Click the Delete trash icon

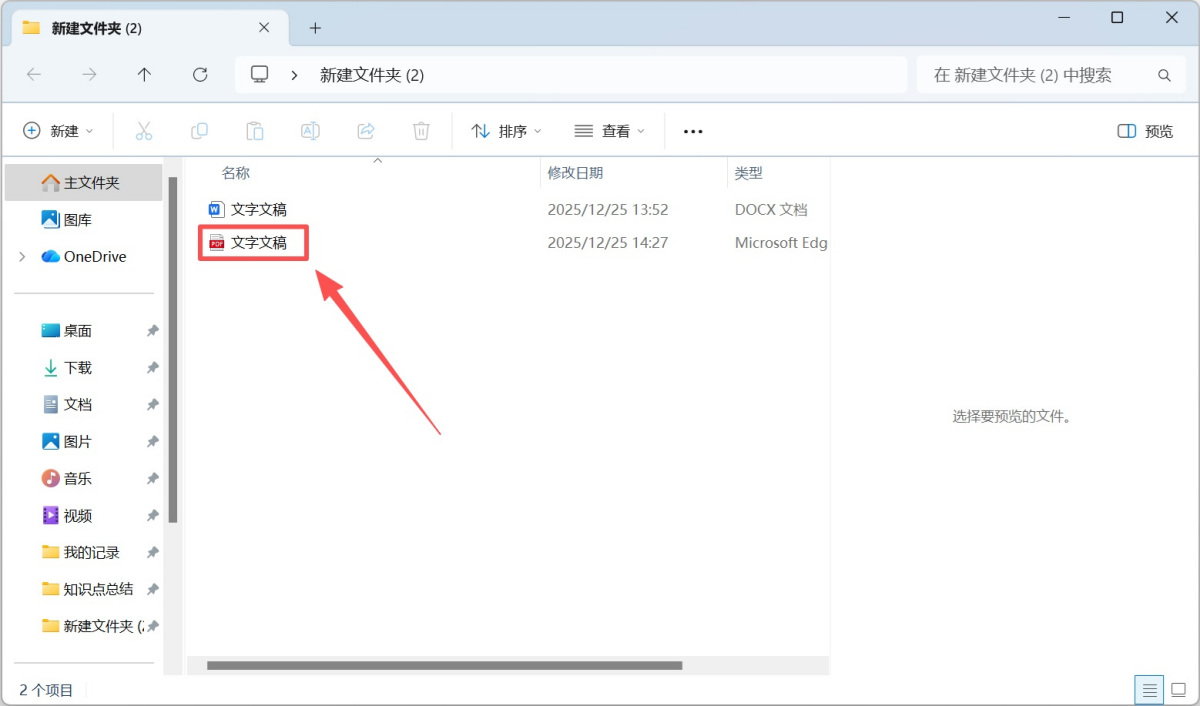(421, 130)
